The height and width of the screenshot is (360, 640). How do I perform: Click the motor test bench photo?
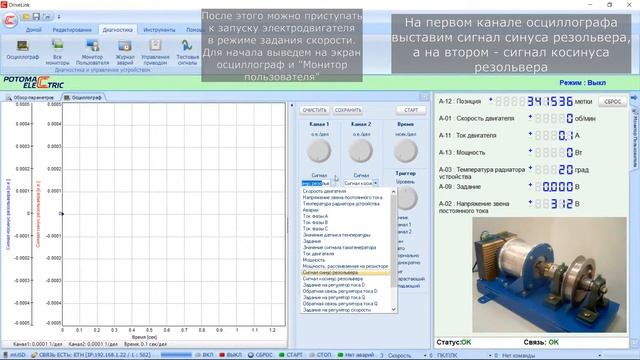click(x=549, y=275)
